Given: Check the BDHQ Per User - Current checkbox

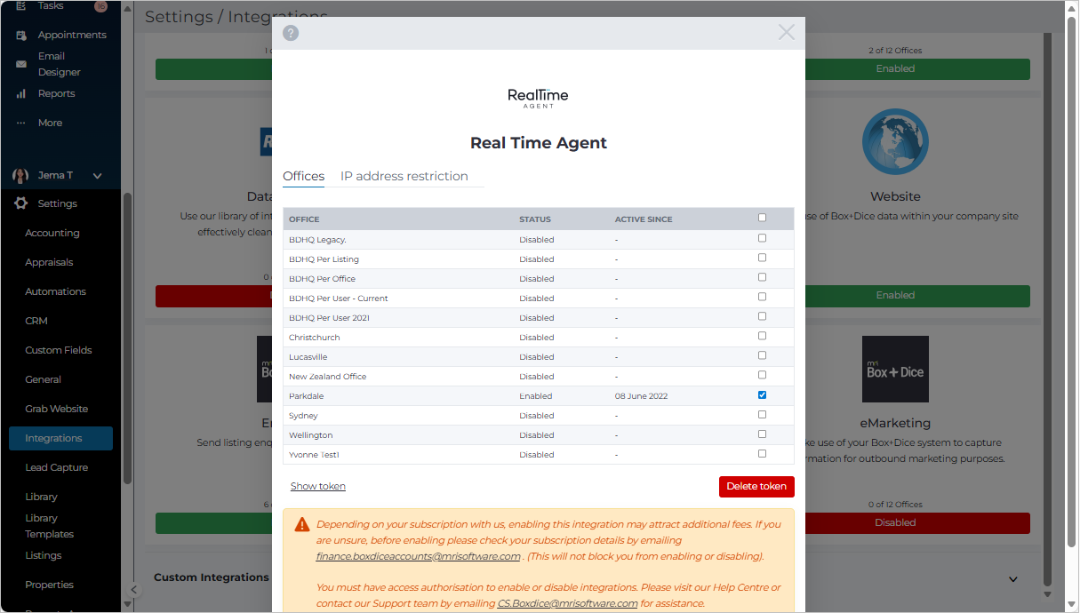Looking at the screenshot, I should [x=762, y=297].
